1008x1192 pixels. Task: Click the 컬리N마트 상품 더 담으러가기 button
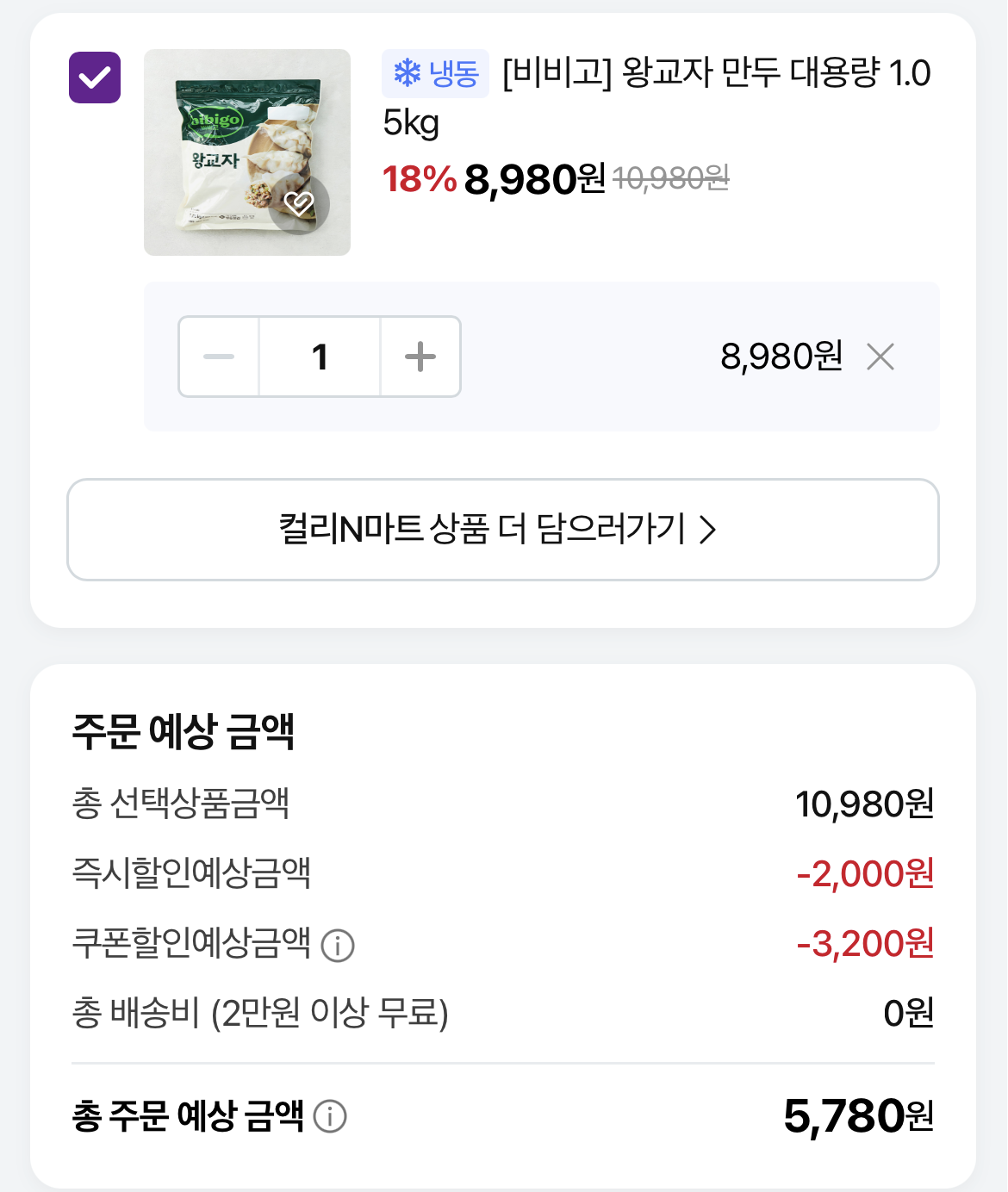pyautogui.click(x=502, y=530)
